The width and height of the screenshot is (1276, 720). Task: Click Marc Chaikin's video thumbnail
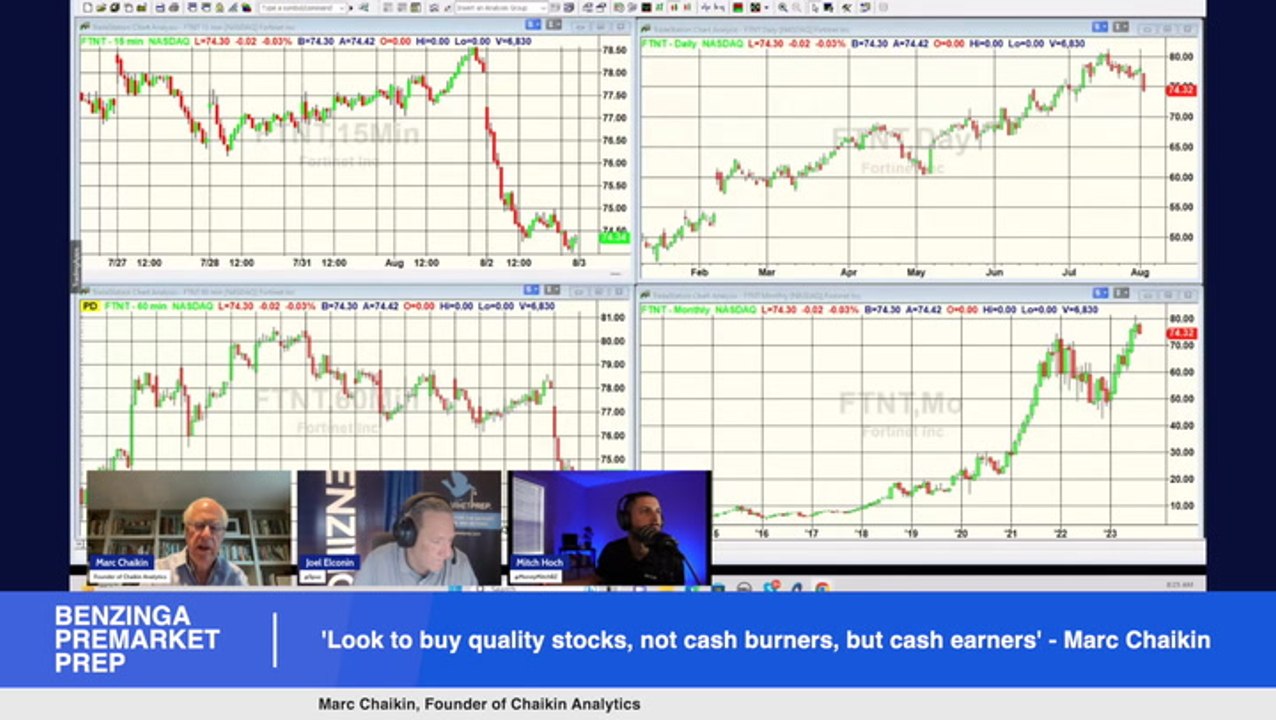[190, 528]
